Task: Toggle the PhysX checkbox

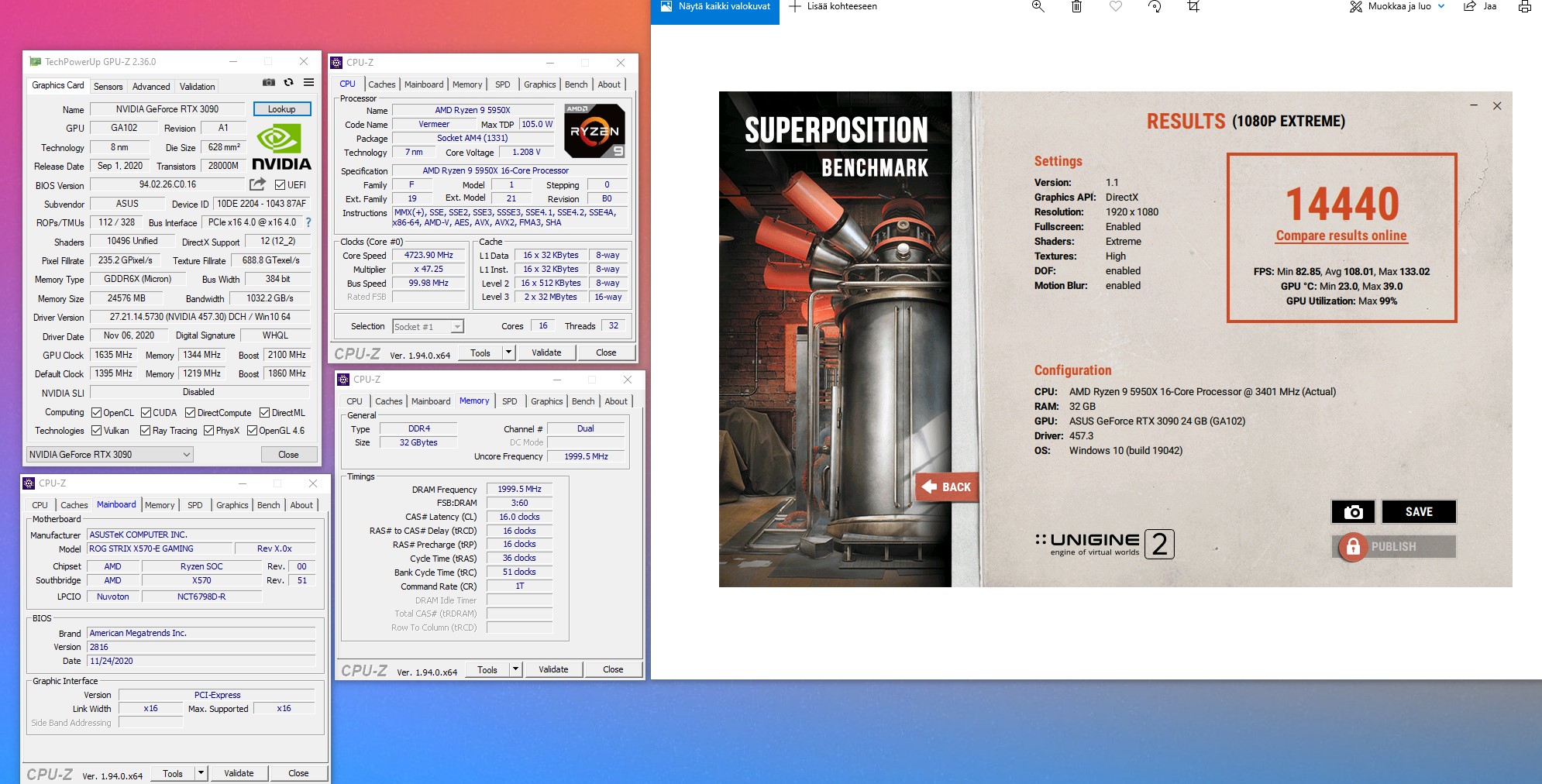Action: 208,431
